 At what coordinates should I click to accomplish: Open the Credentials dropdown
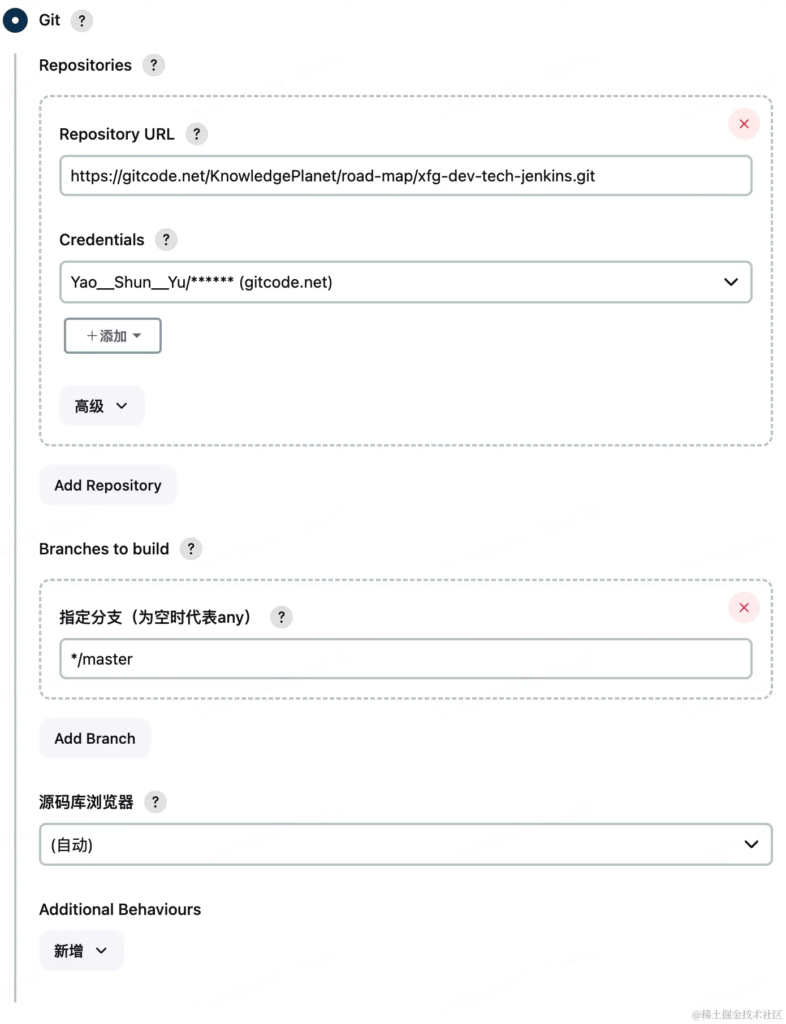[x=405, y=282]
